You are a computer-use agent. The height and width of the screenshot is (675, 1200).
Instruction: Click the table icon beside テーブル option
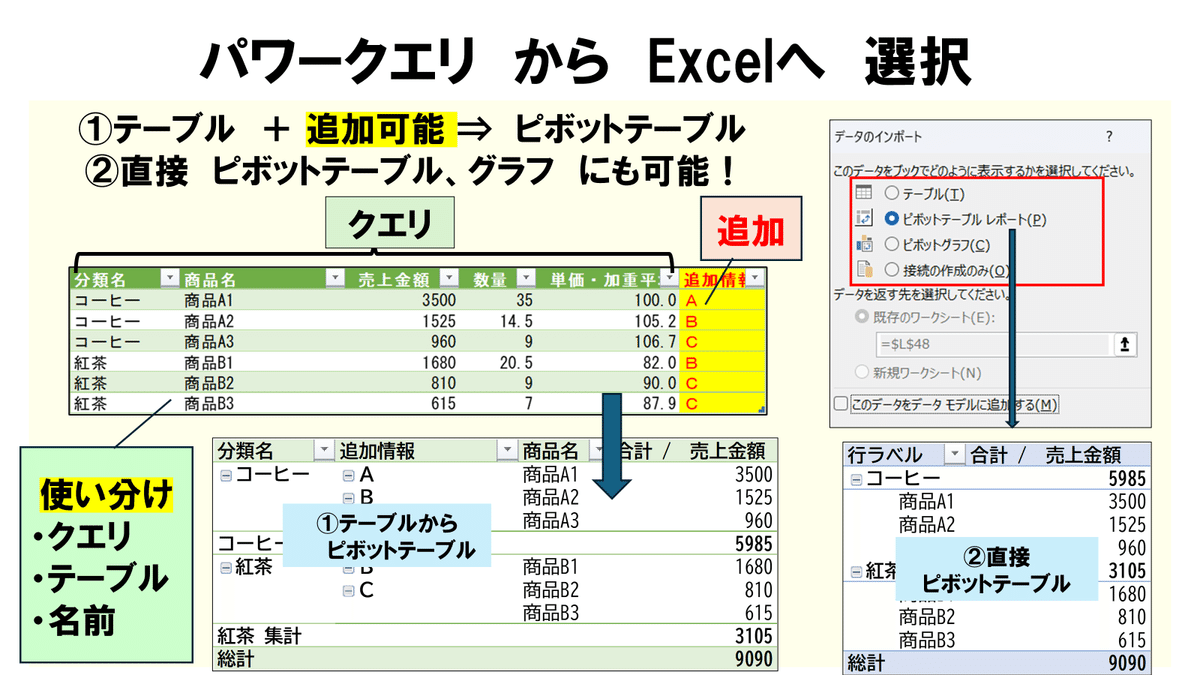point(864,192)
